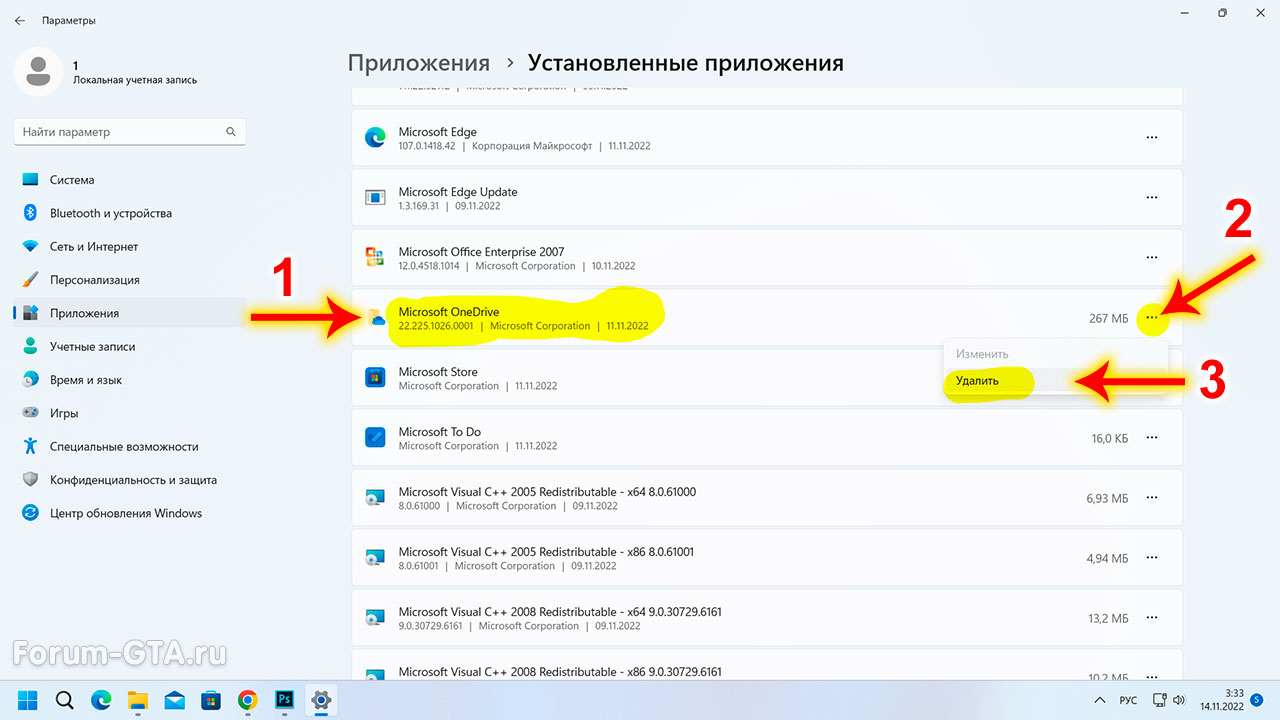Click the Visual C++ 2008 Redistributable x64 icon

[375, 618]
